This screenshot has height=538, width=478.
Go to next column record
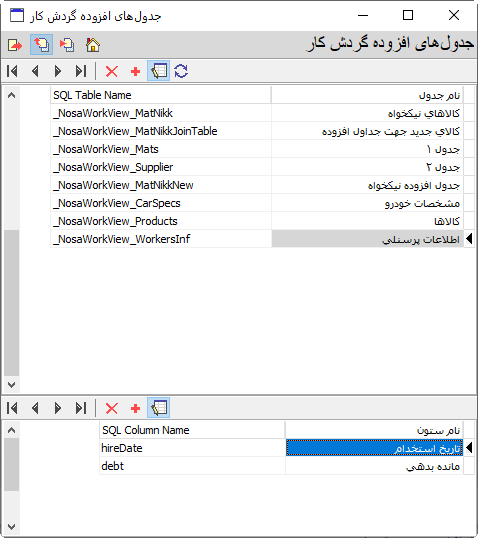click(58, 408)
